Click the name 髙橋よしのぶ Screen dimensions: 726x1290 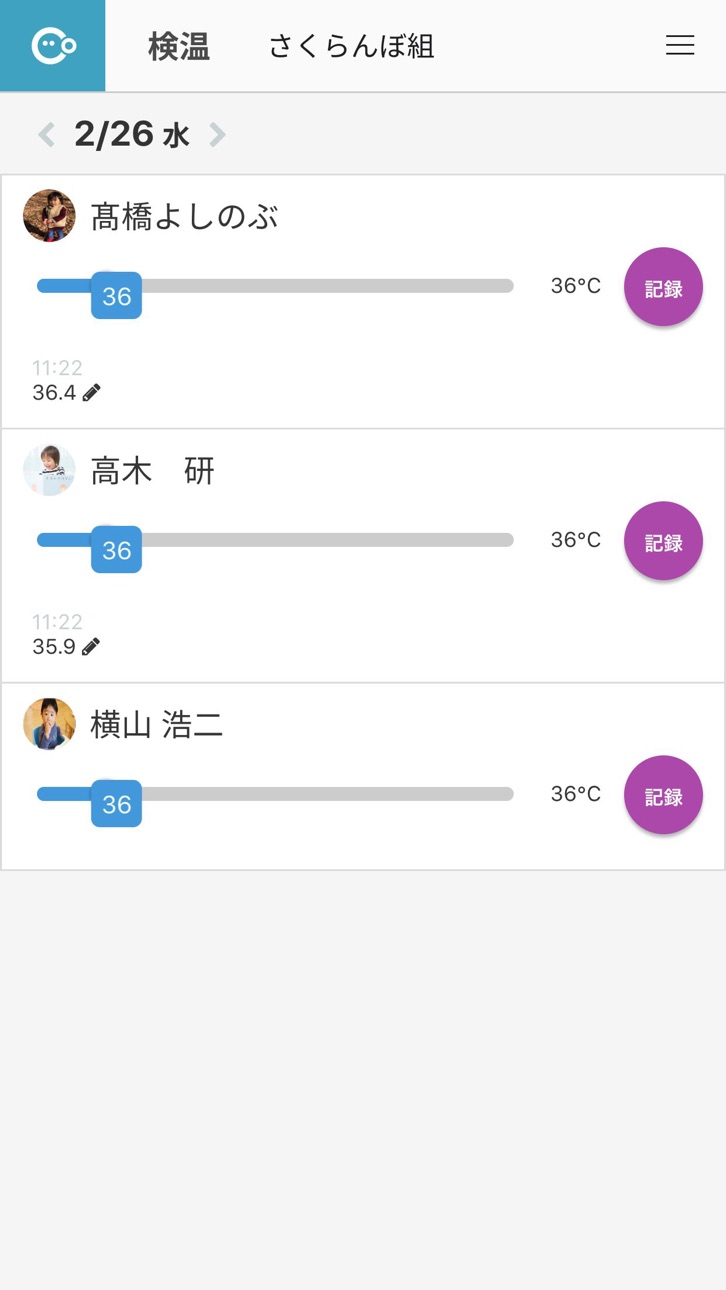(184, 217)
